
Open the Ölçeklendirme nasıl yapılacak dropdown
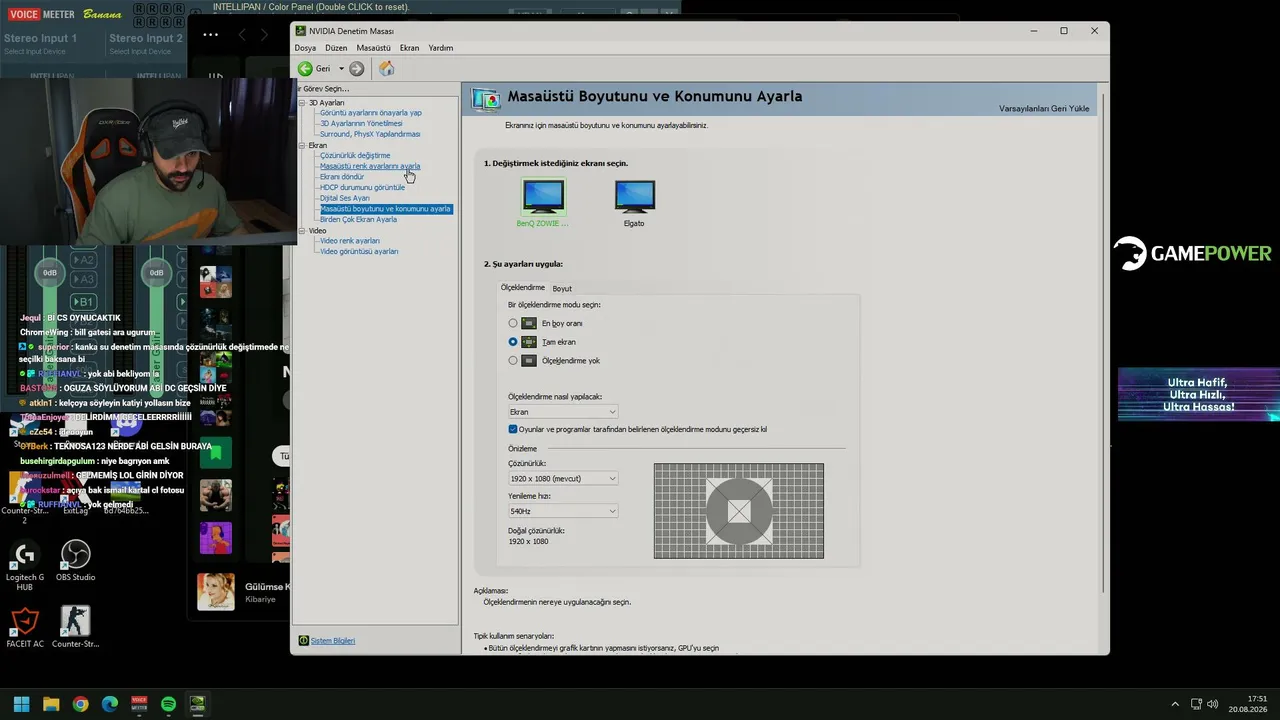[563, 412]
